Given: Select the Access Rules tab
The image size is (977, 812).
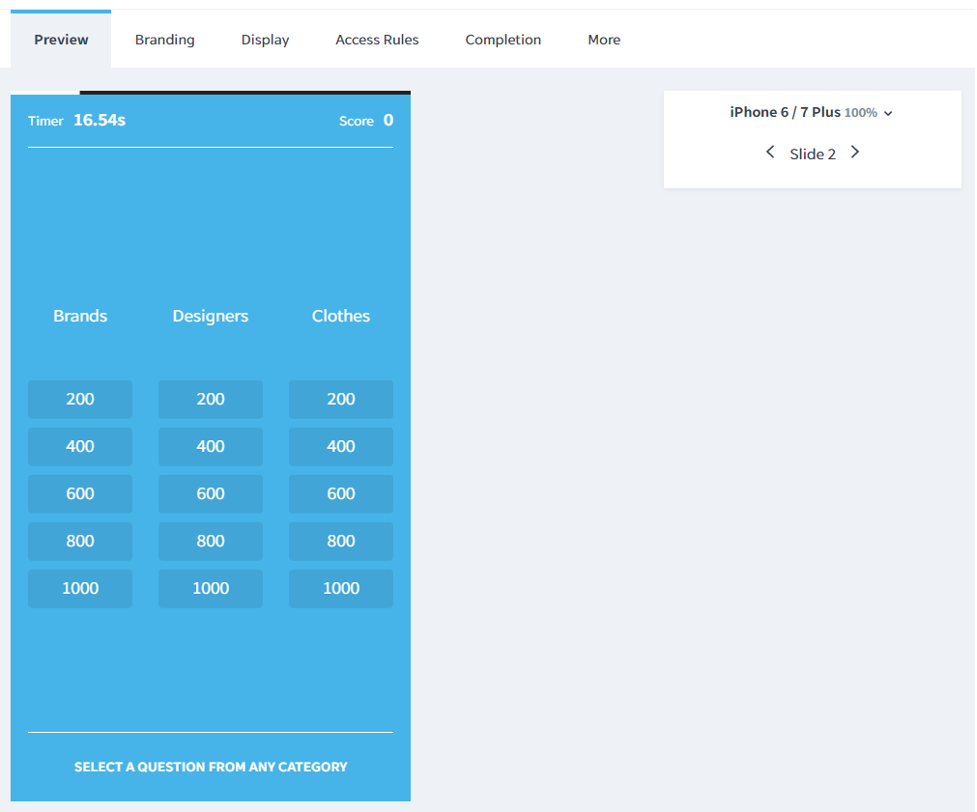Looking at the screenshot, I should [x=377, y=39].
